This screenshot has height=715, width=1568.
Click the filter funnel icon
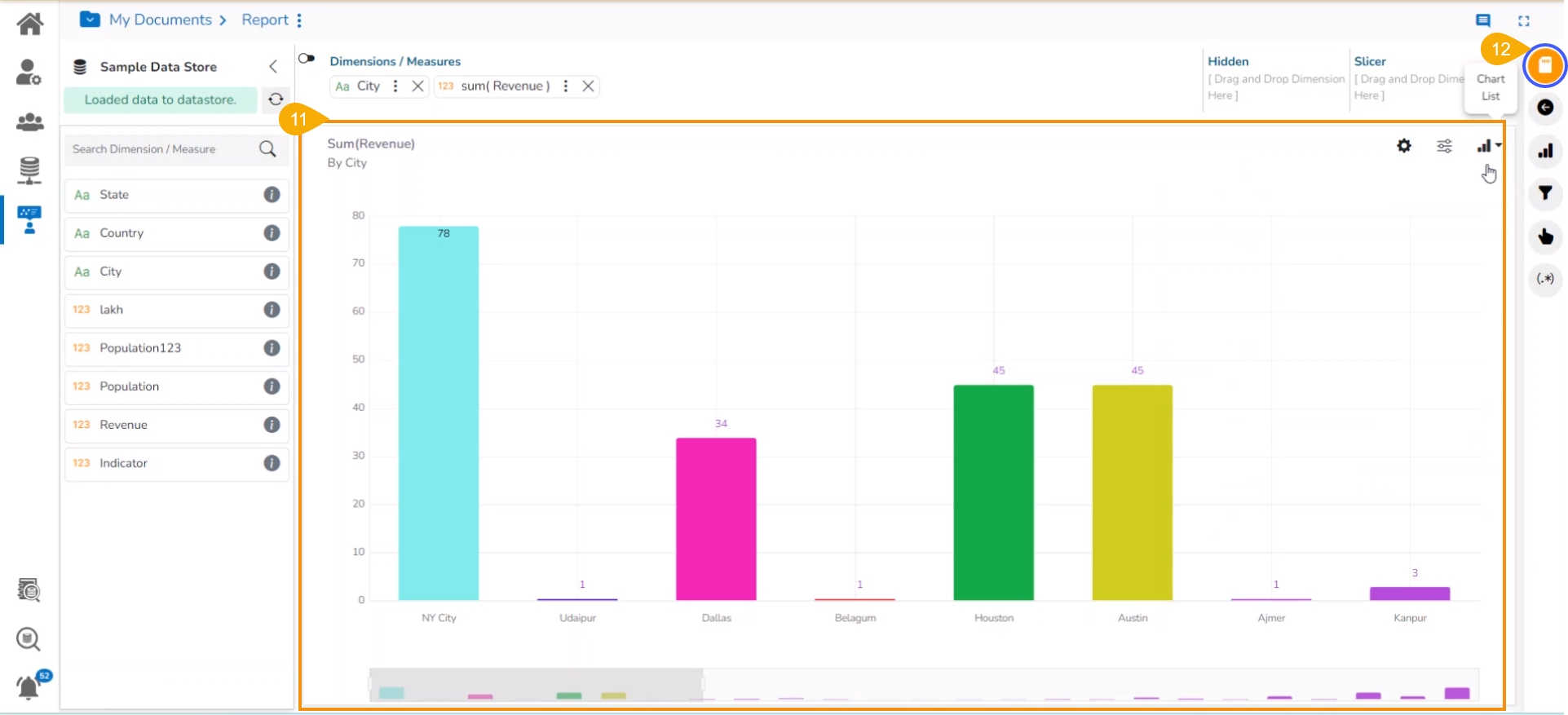click(x=1544, y=193)
